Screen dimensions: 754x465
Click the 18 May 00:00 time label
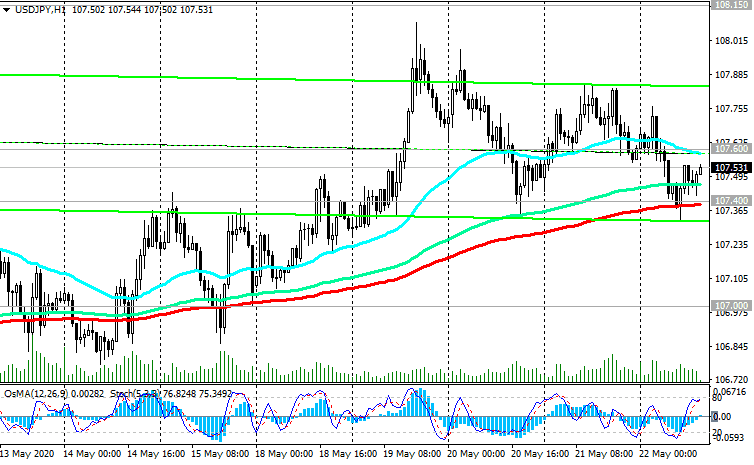[x=284, y=453]
